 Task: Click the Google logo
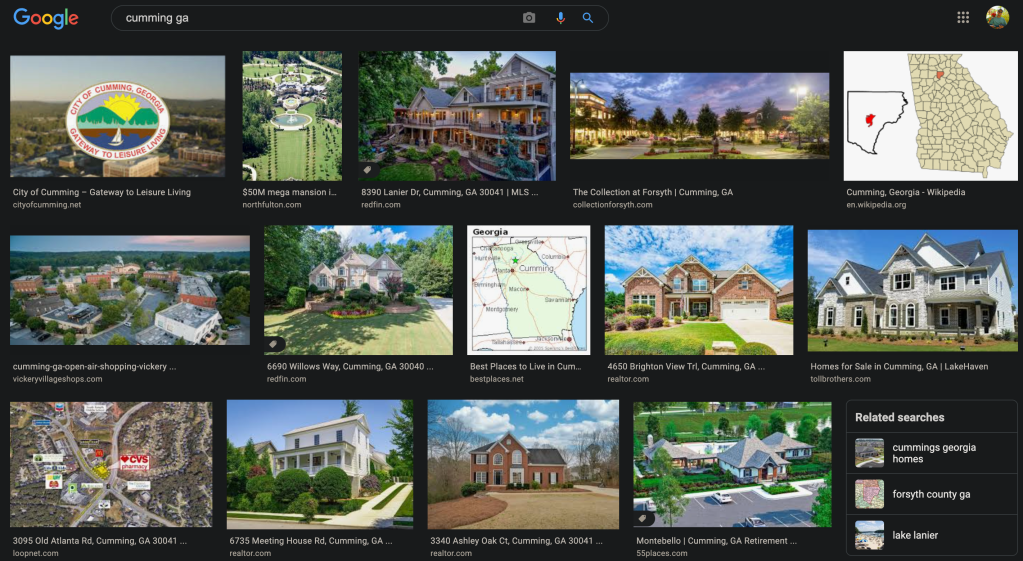click(x=46, y=18)
